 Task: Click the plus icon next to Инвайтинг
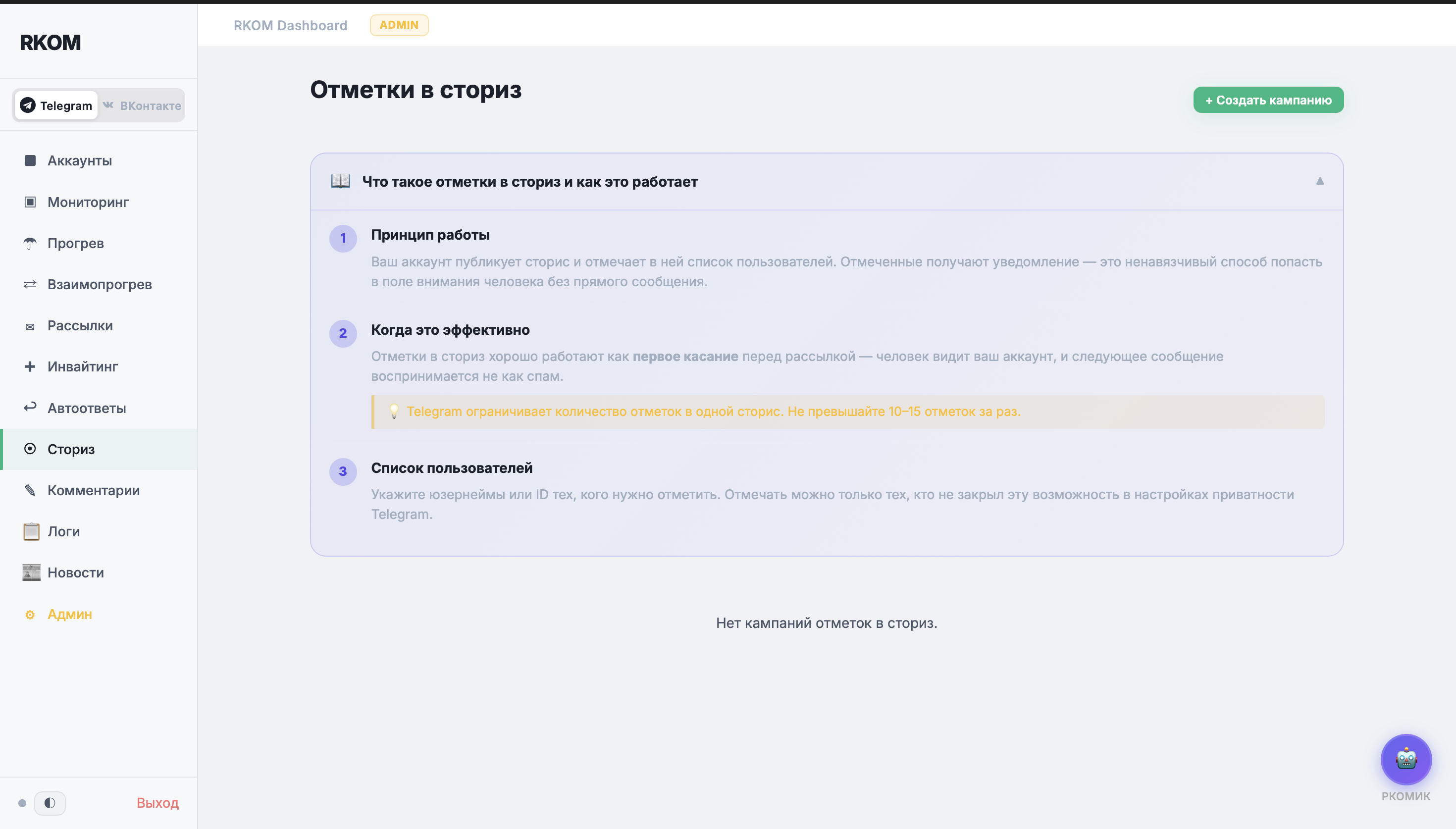pos(30,366)
